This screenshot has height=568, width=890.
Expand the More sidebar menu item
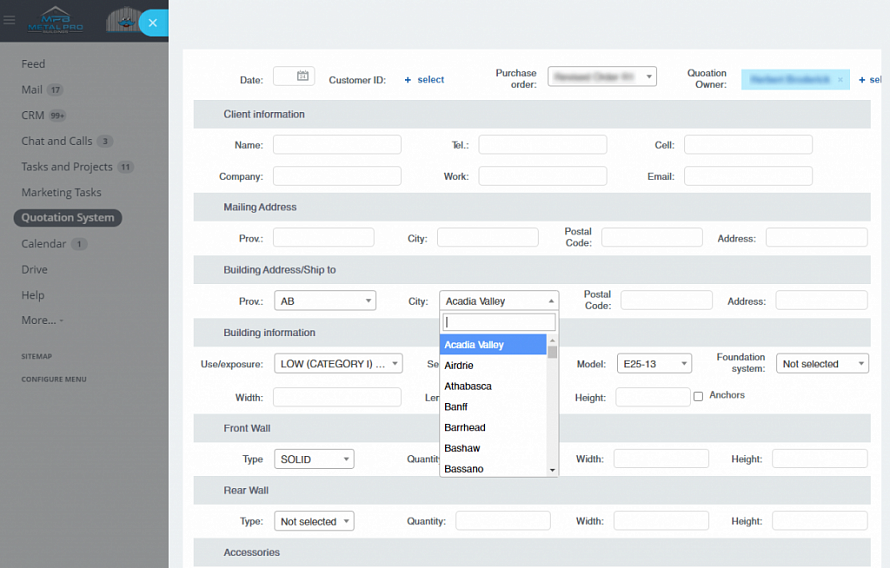(x=42, y=321)
